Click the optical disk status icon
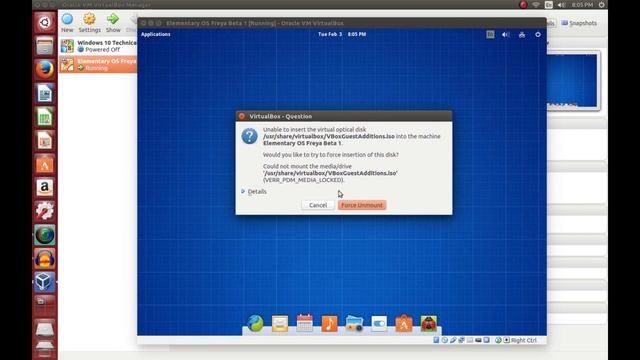Image resolution: width=640 pixels, height=360 pixels. [444, 340]
